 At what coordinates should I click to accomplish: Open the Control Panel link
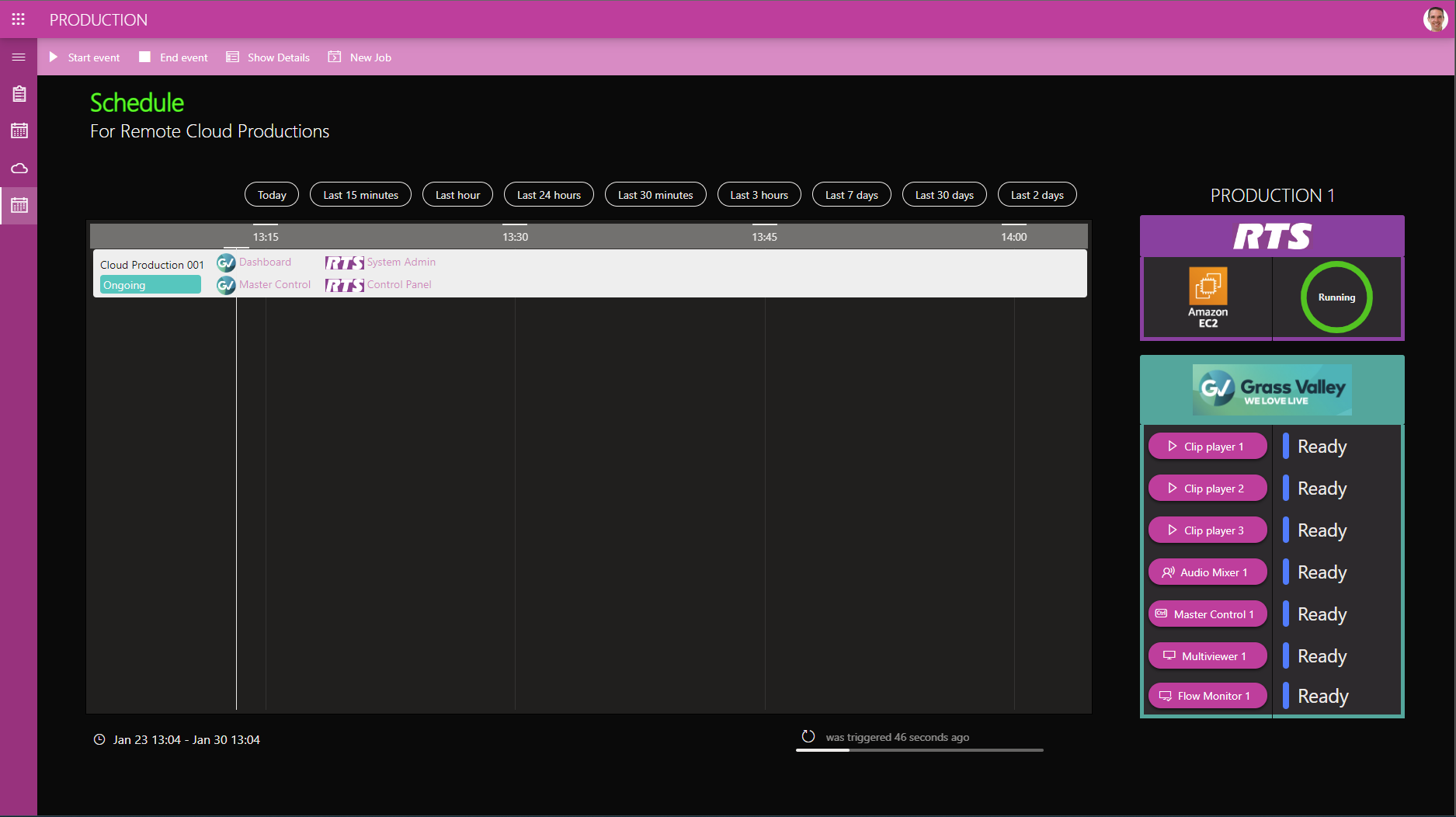399,285
